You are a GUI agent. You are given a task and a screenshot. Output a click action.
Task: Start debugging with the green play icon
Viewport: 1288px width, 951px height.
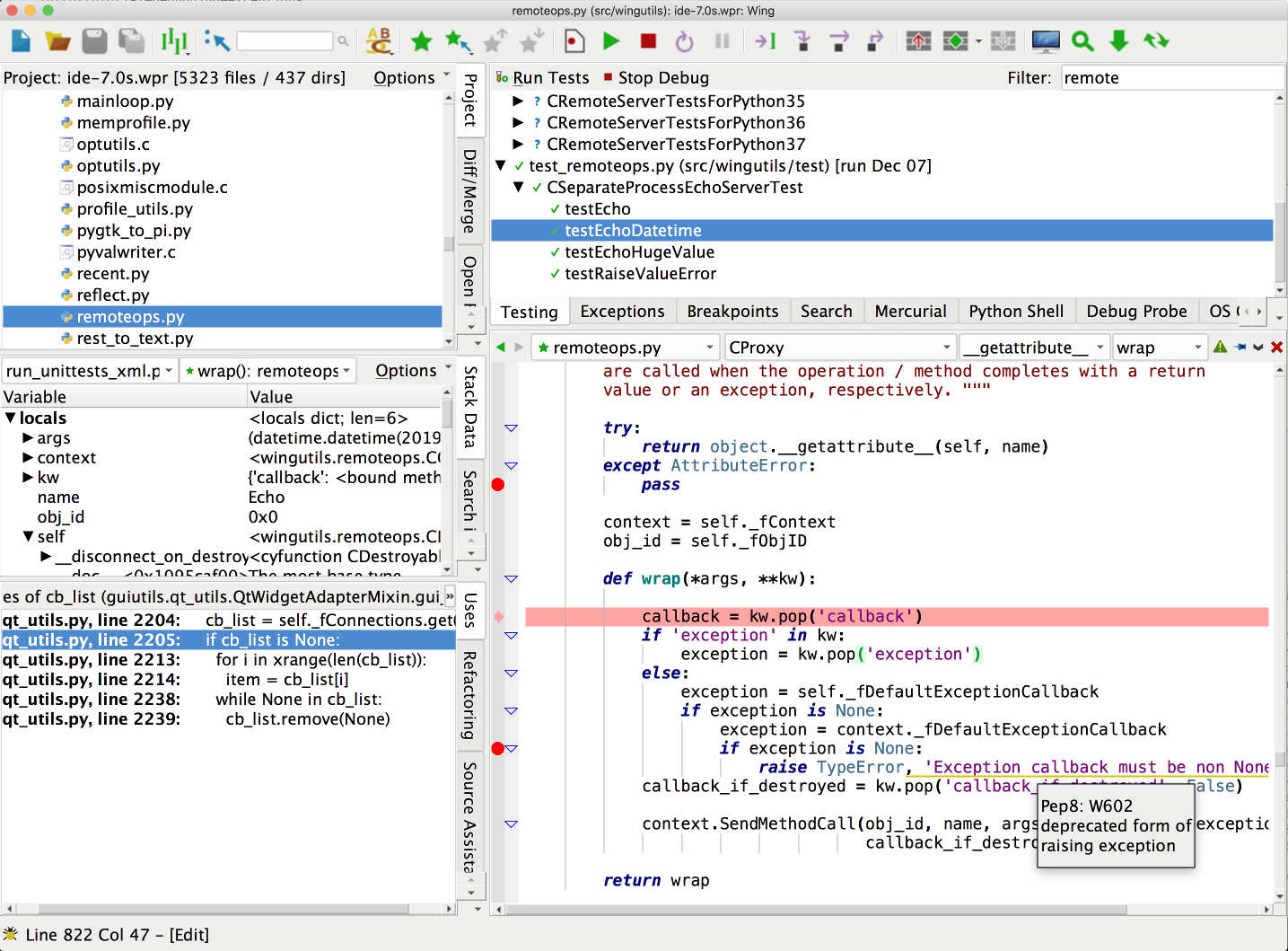click(611, 40)
